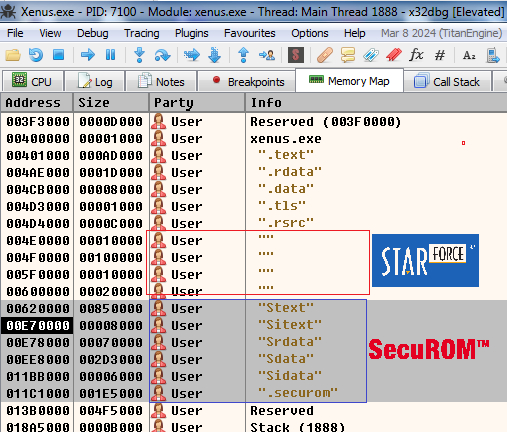Screen dimensions: 507x432
Task: Open the Call Stack tab
Action: coord(447,81)
